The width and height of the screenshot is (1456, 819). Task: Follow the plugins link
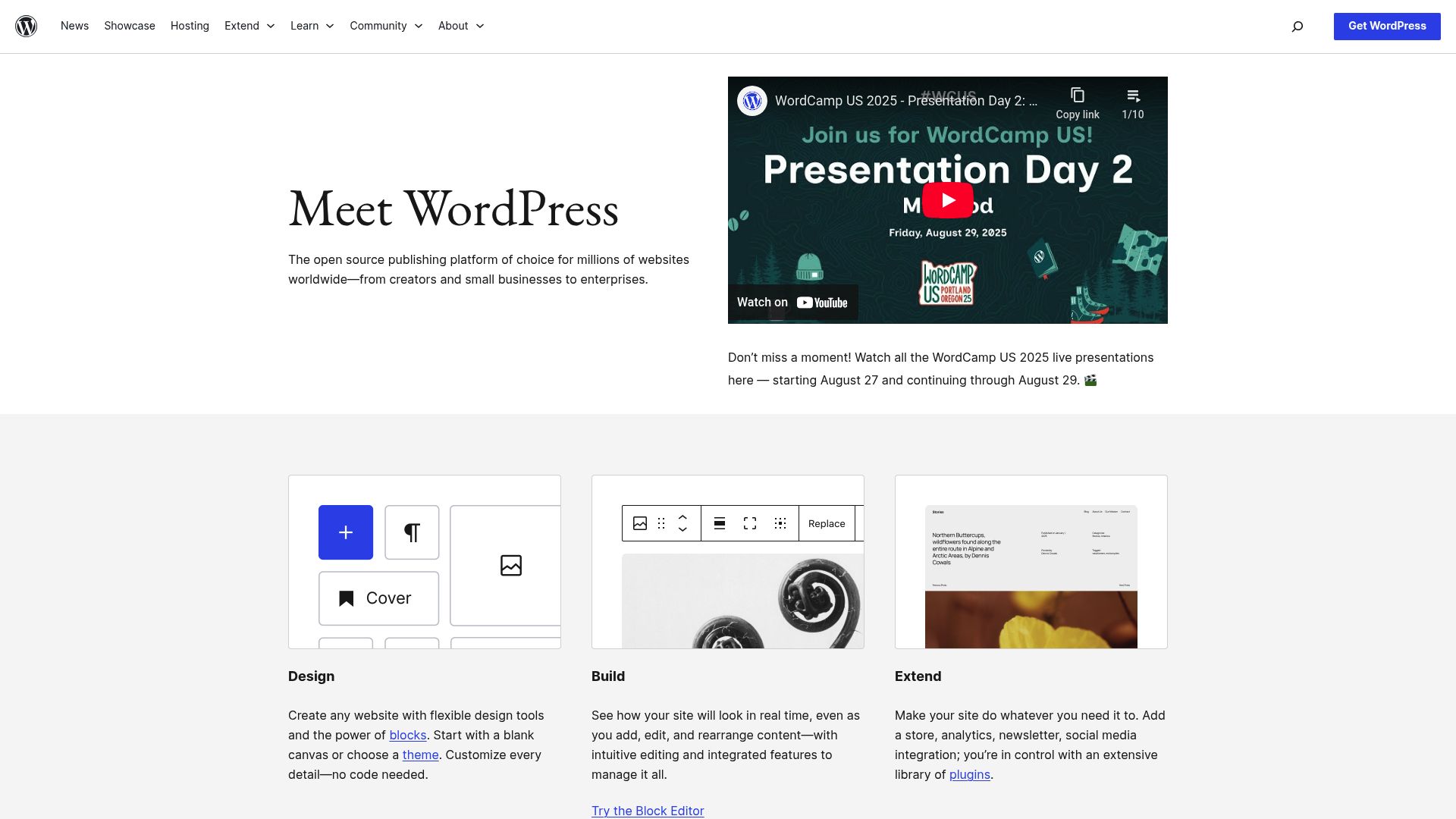tap(970, 774)
